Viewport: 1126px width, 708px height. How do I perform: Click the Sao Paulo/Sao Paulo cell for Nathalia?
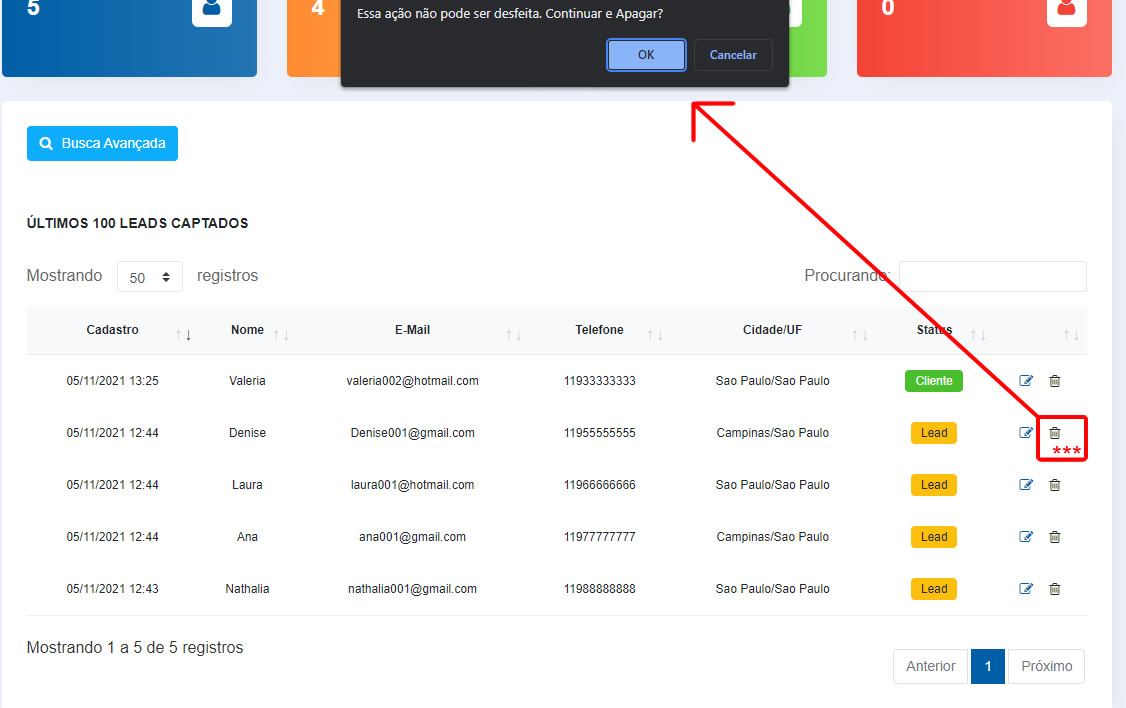[773, 589]
